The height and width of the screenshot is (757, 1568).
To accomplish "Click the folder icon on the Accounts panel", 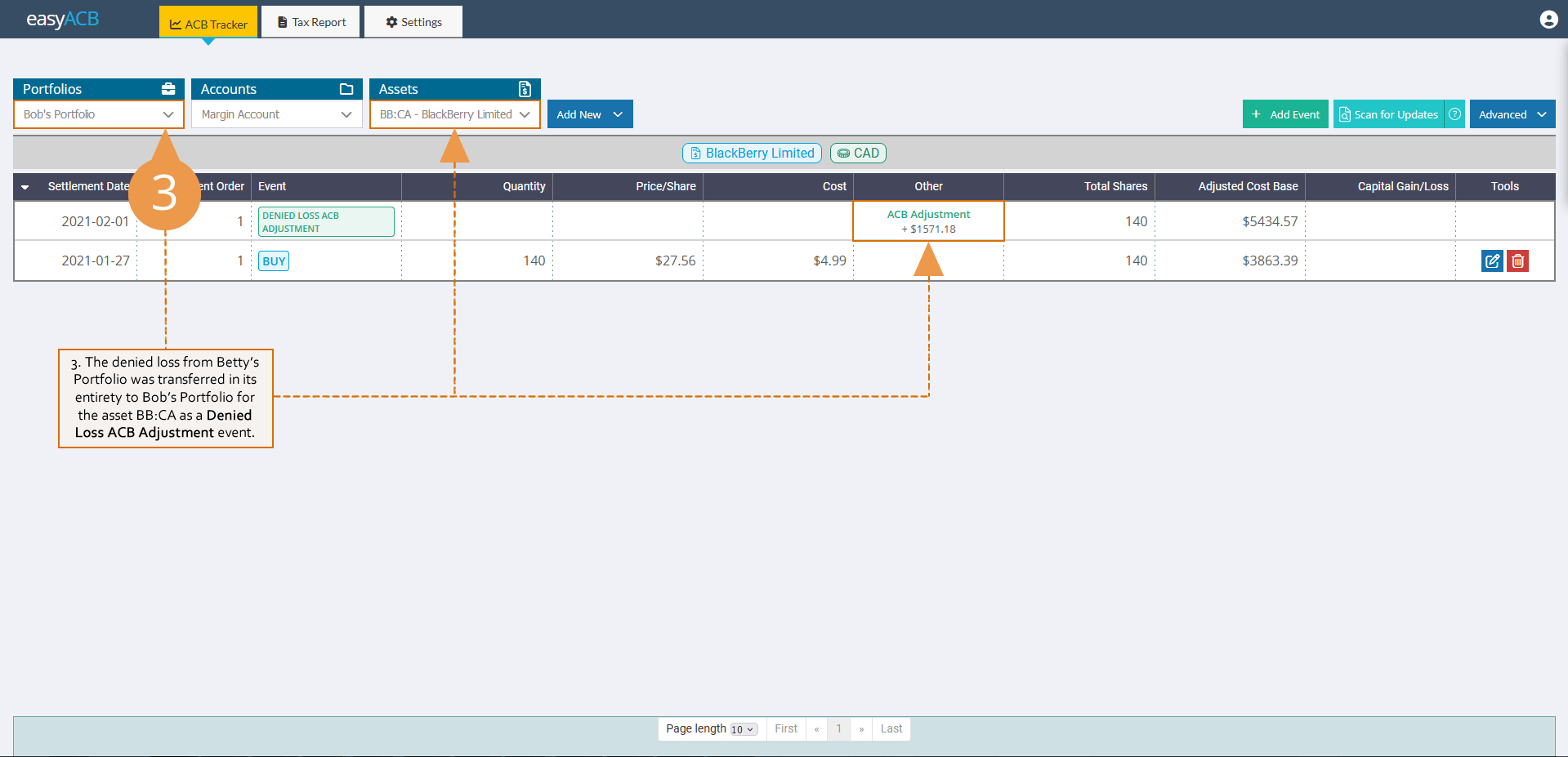I will tap(347, 88).
